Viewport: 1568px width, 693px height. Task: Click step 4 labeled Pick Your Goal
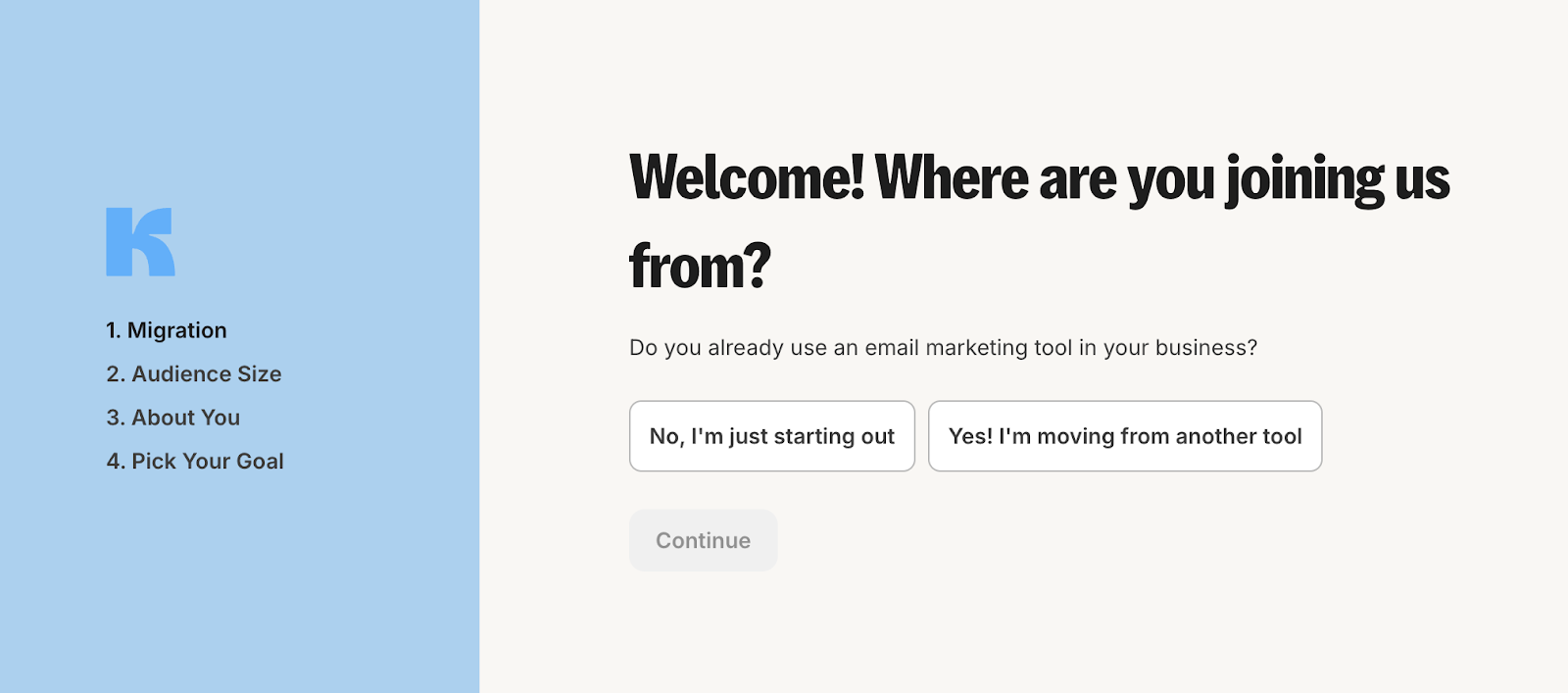pyautogui.click(x=195, y=460)
